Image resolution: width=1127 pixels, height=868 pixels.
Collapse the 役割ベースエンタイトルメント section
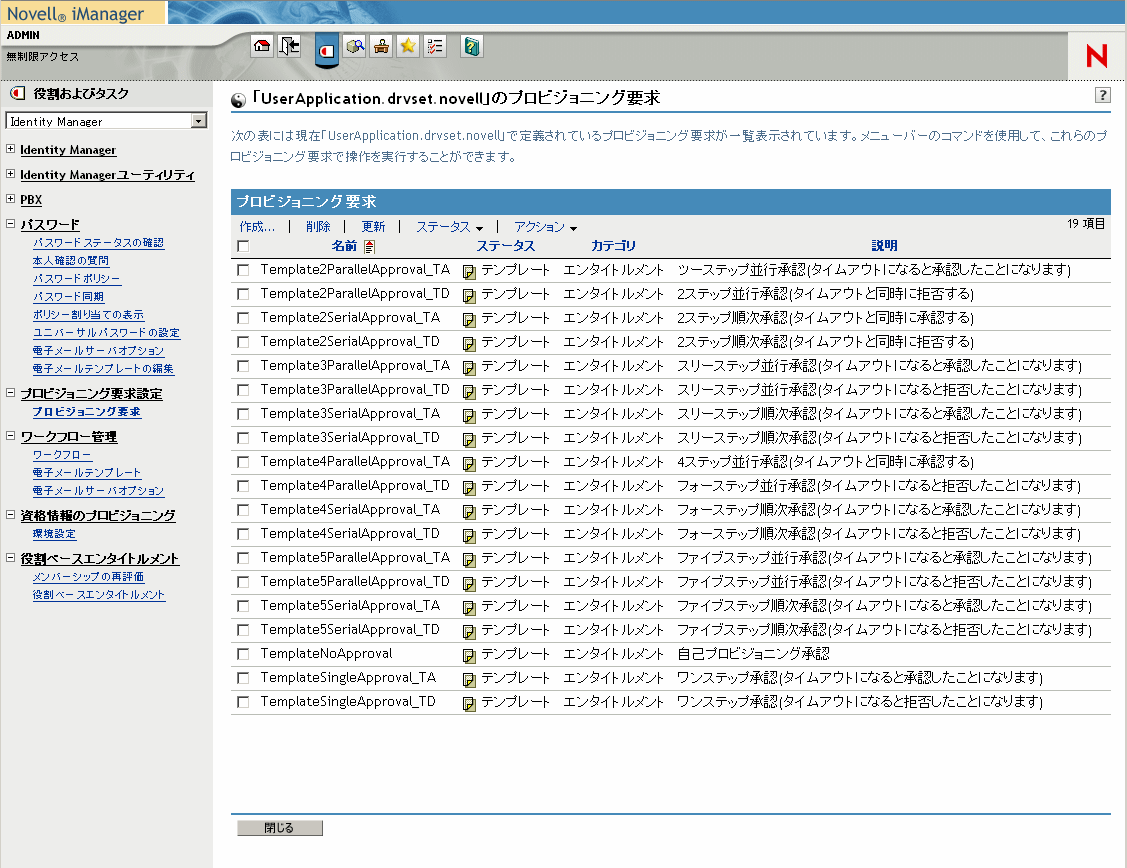pyautogui.click(x=10, y=558)
